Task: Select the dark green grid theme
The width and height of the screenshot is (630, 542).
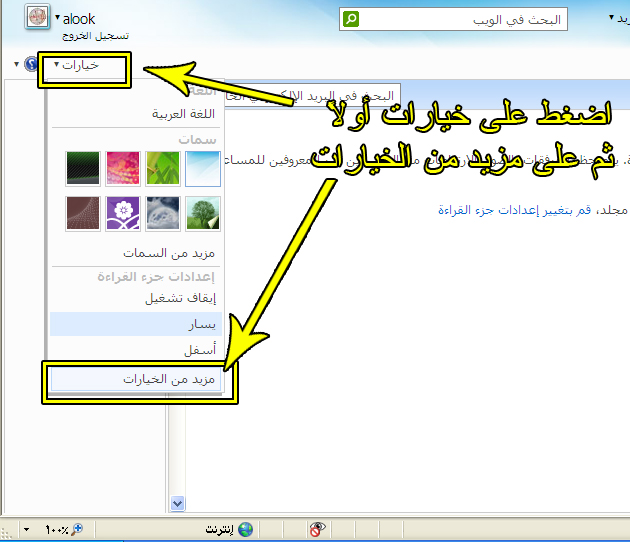Action: (83, 169)
